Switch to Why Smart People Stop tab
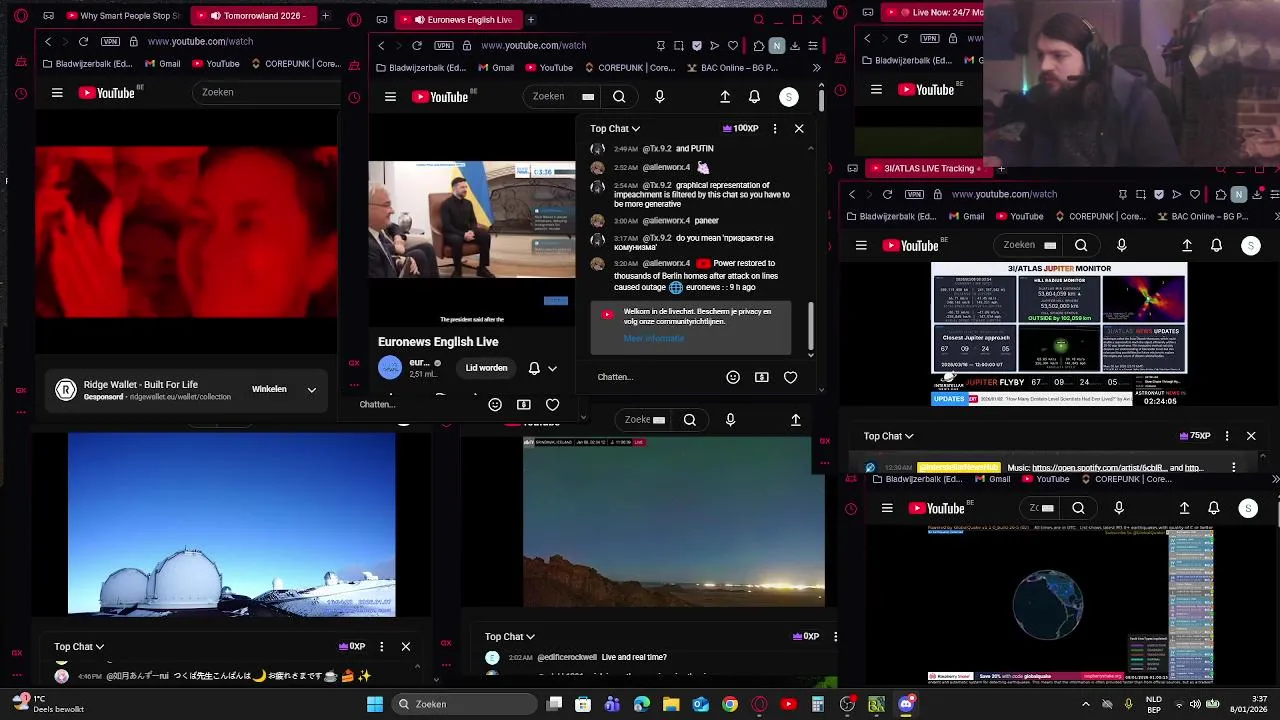Screen dimensions: 1280x720 pos(123,16)
